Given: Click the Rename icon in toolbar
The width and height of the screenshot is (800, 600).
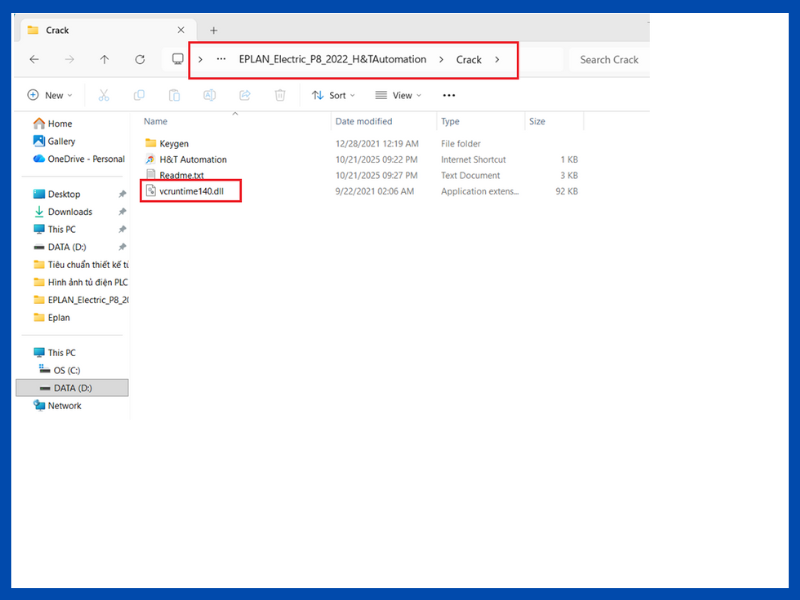Looking at the screenshot, I should click(209, 95).
